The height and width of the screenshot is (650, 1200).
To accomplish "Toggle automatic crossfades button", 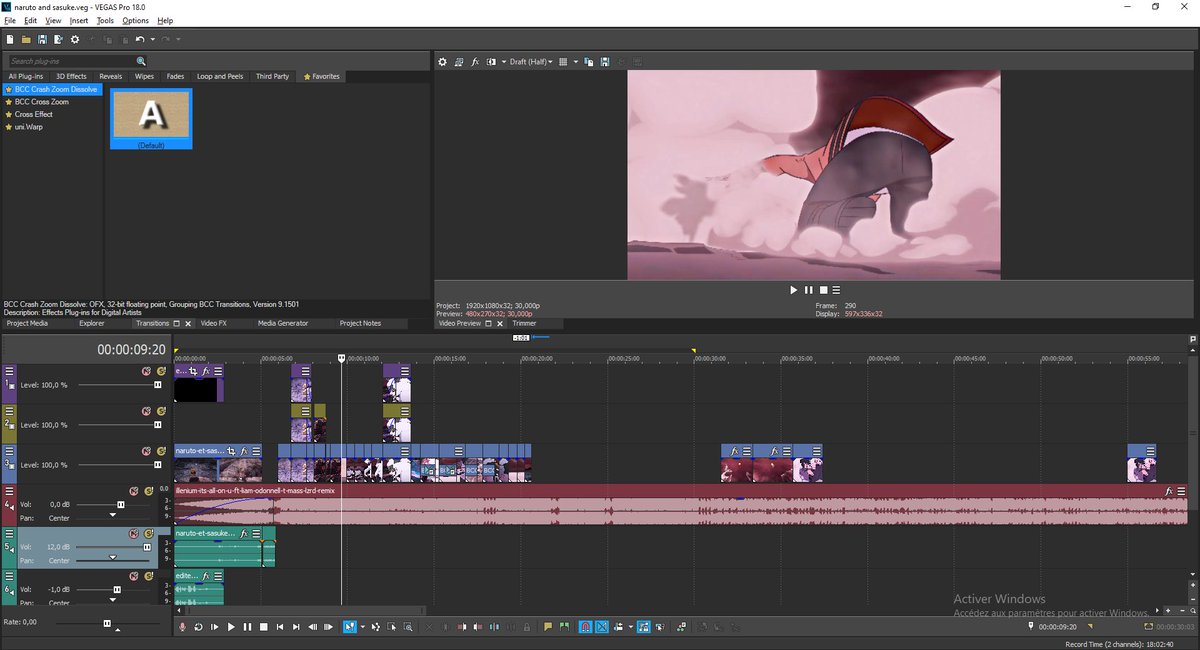I will 602,627.
